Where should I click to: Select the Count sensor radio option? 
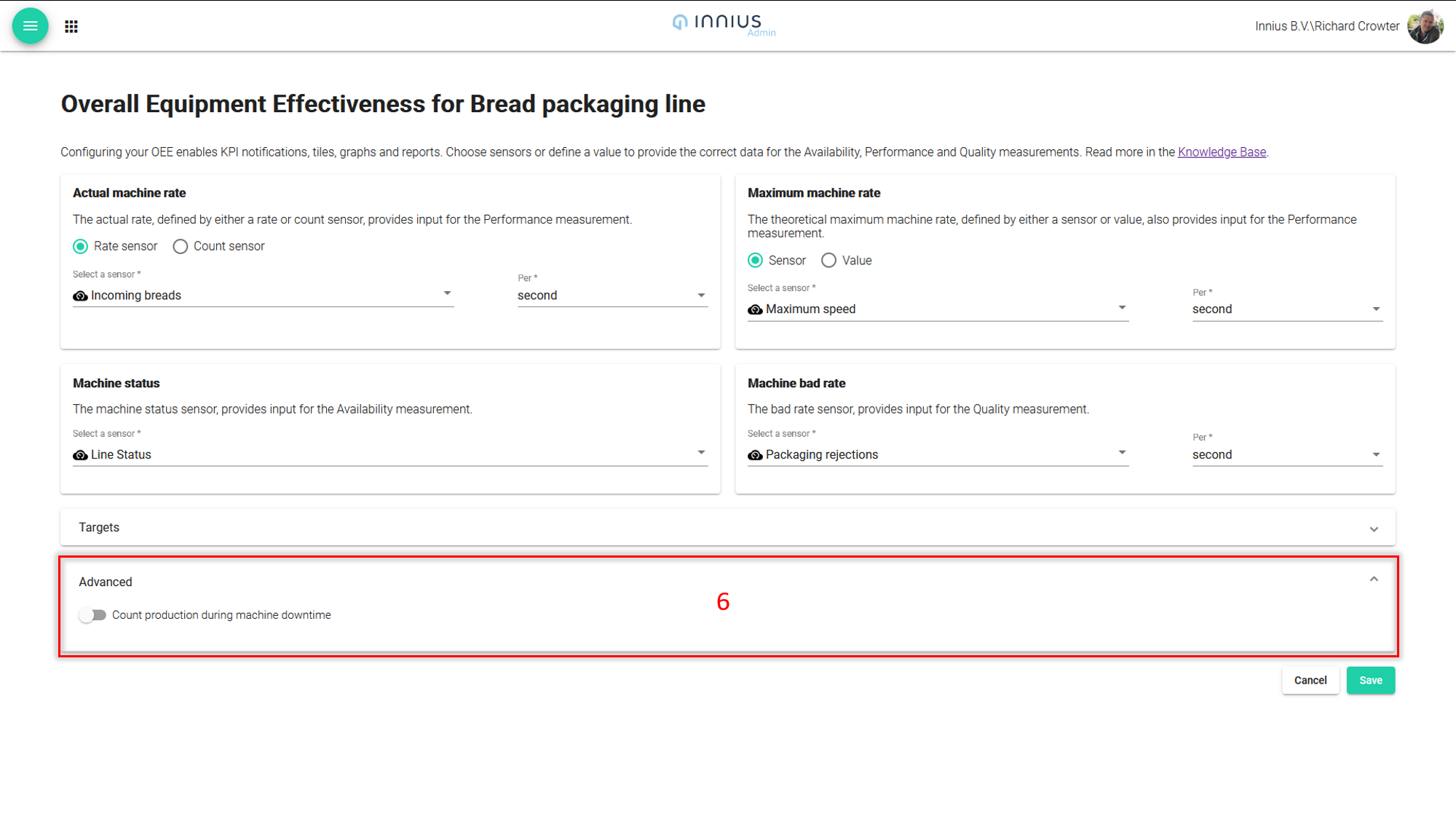coord(180,246)
